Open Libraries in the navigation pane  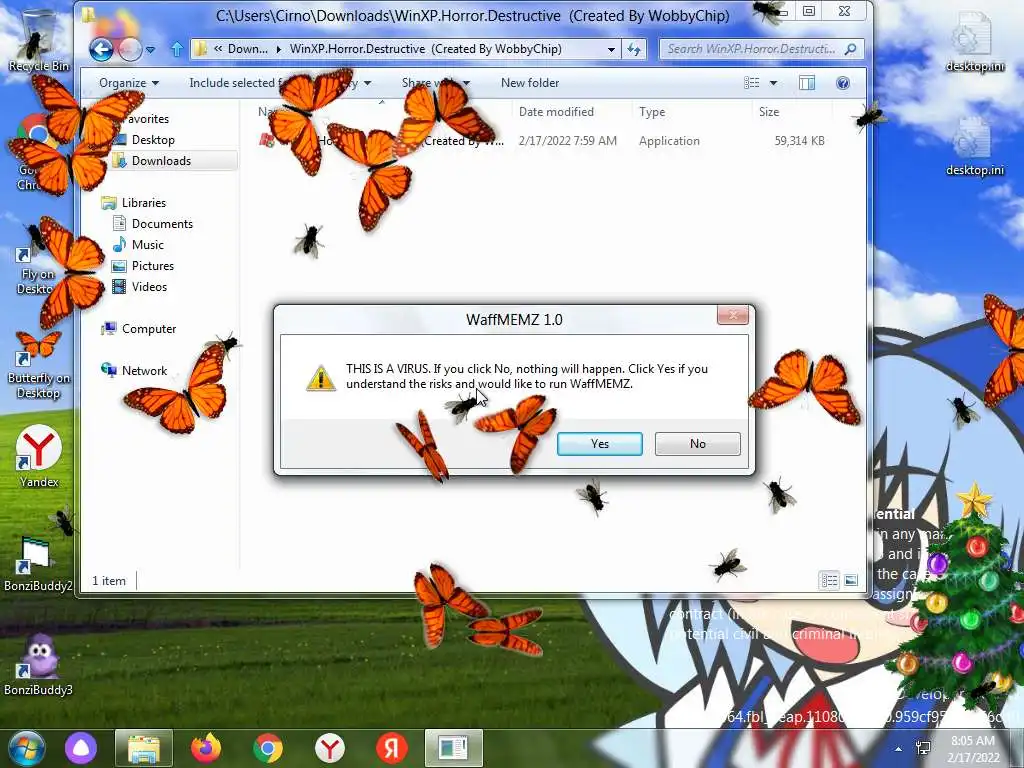[144, 202]
